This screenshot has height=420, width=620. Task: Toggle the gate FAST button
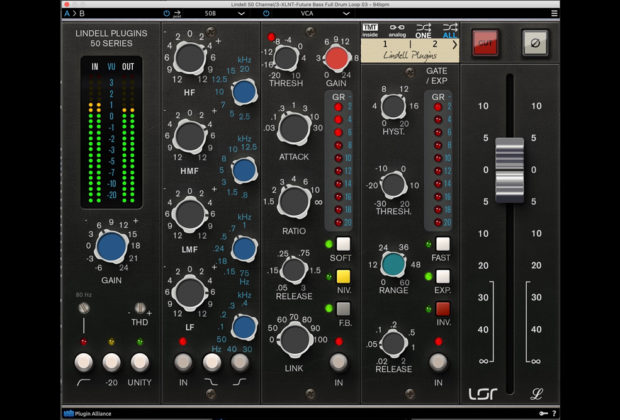442,244
